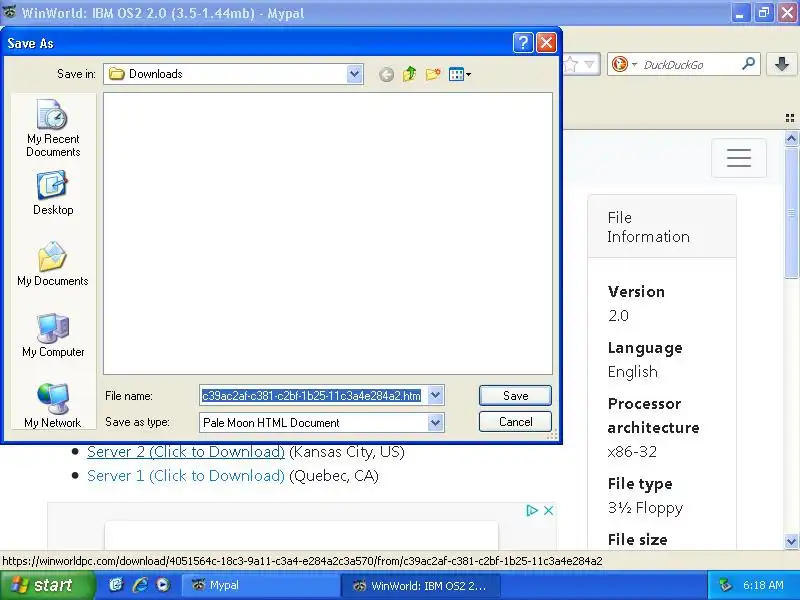The image size is (800, 600).
Task: Minimize the Mypal browser window
Action: (x=739, y=13)
